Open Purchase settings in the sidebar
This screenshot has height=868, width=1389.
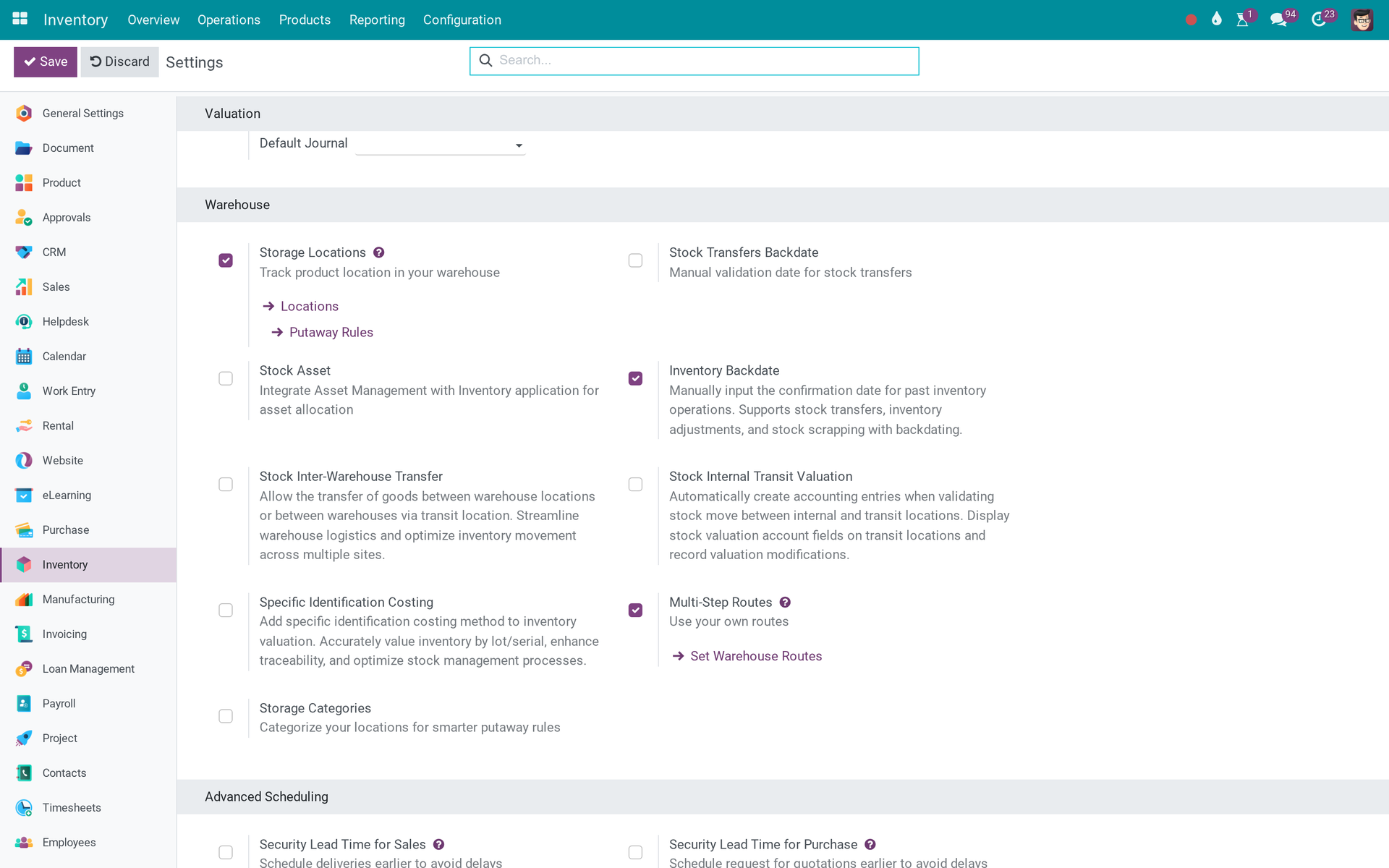click(88, 530)
